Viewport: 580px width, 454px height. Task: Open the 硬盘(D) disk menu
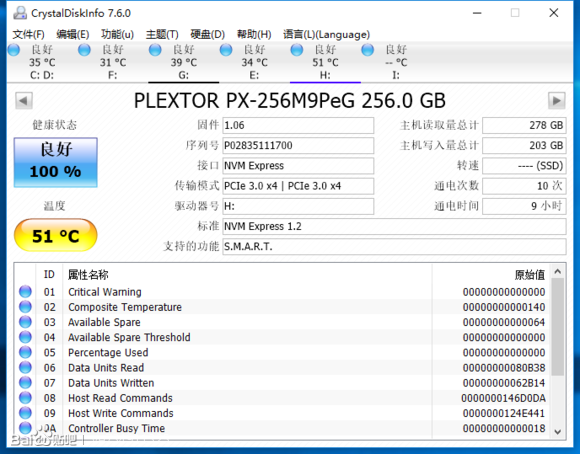tap(208, 34)
